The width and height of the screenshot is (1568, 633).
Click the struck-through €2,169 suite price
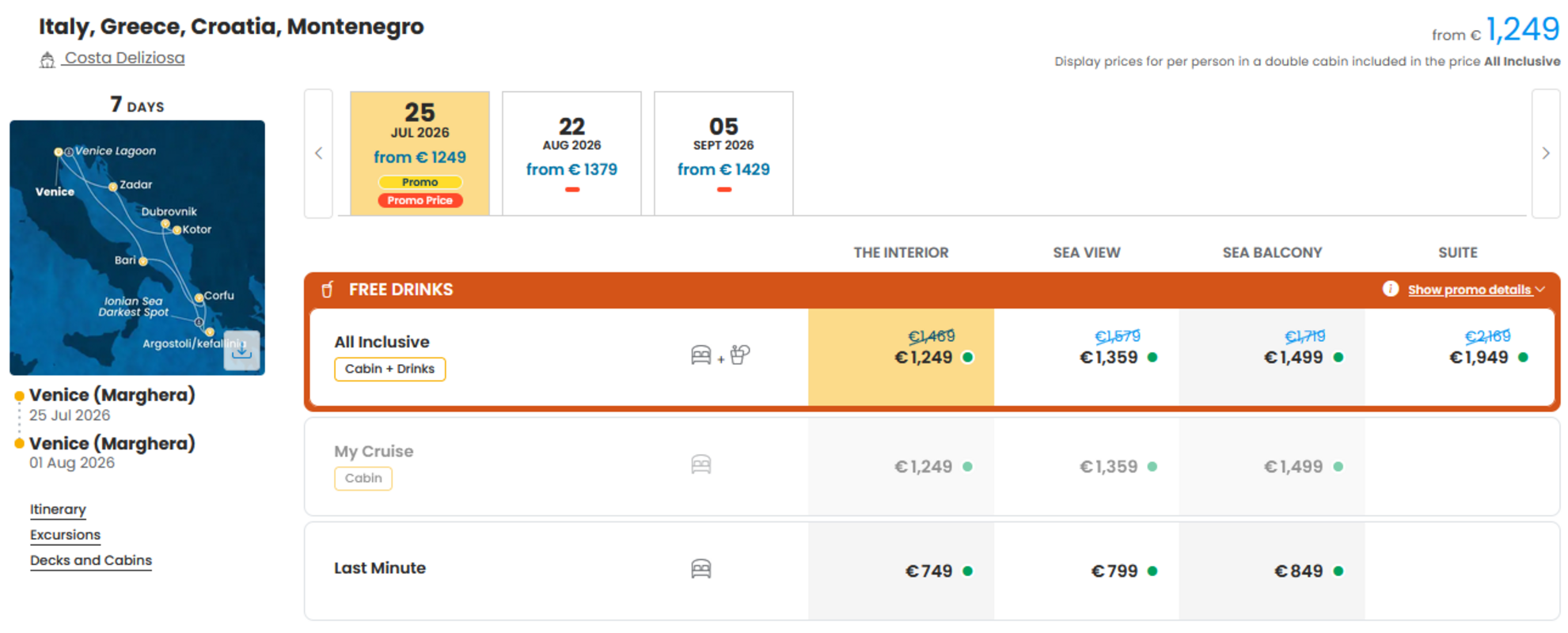coord(1487,336)
